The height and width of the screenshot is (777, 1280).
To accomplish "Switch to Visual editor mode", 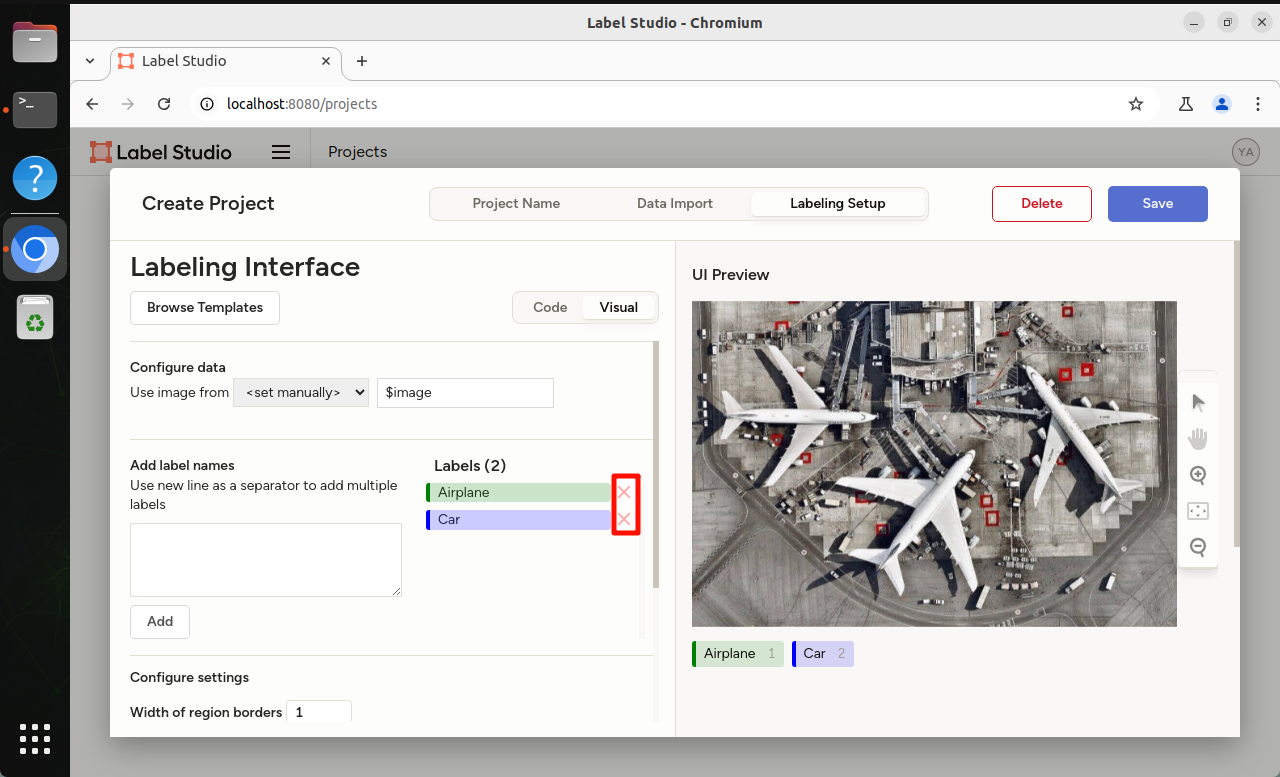I will click(619, 307).
